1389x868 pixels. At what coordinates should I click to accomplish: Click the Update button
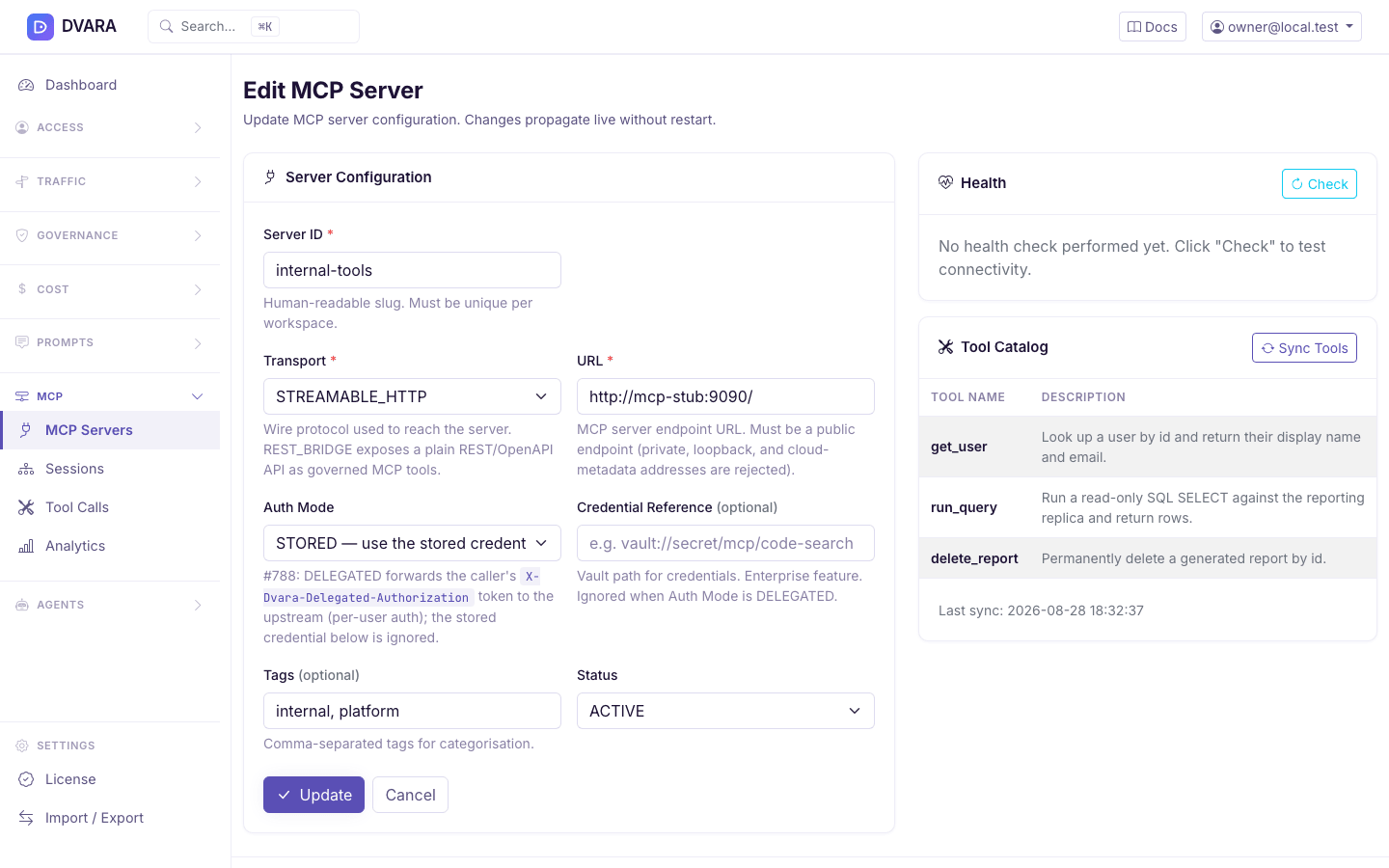(x=313, y=795)
